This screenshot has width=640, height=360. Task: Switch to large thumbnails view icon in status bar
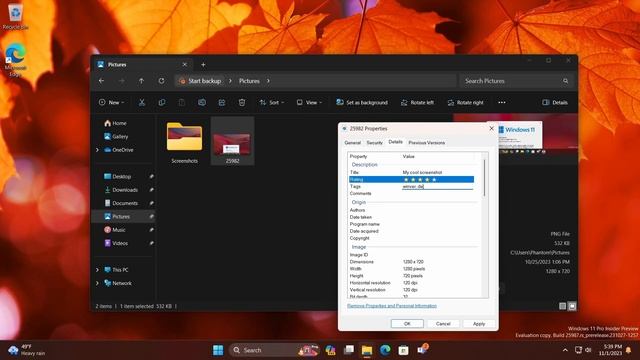[572, 306]
